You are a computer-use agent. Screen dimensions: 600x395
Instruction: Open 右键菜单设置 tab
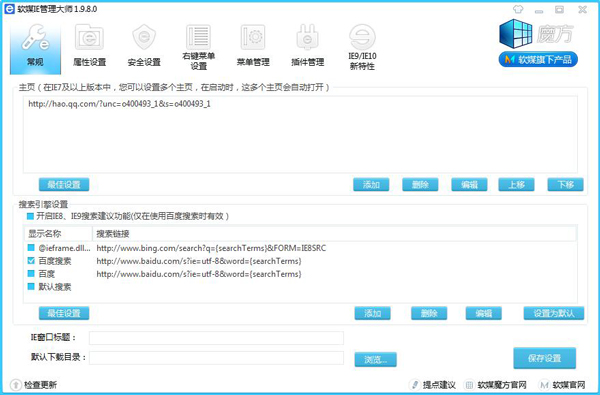point(199,47)
